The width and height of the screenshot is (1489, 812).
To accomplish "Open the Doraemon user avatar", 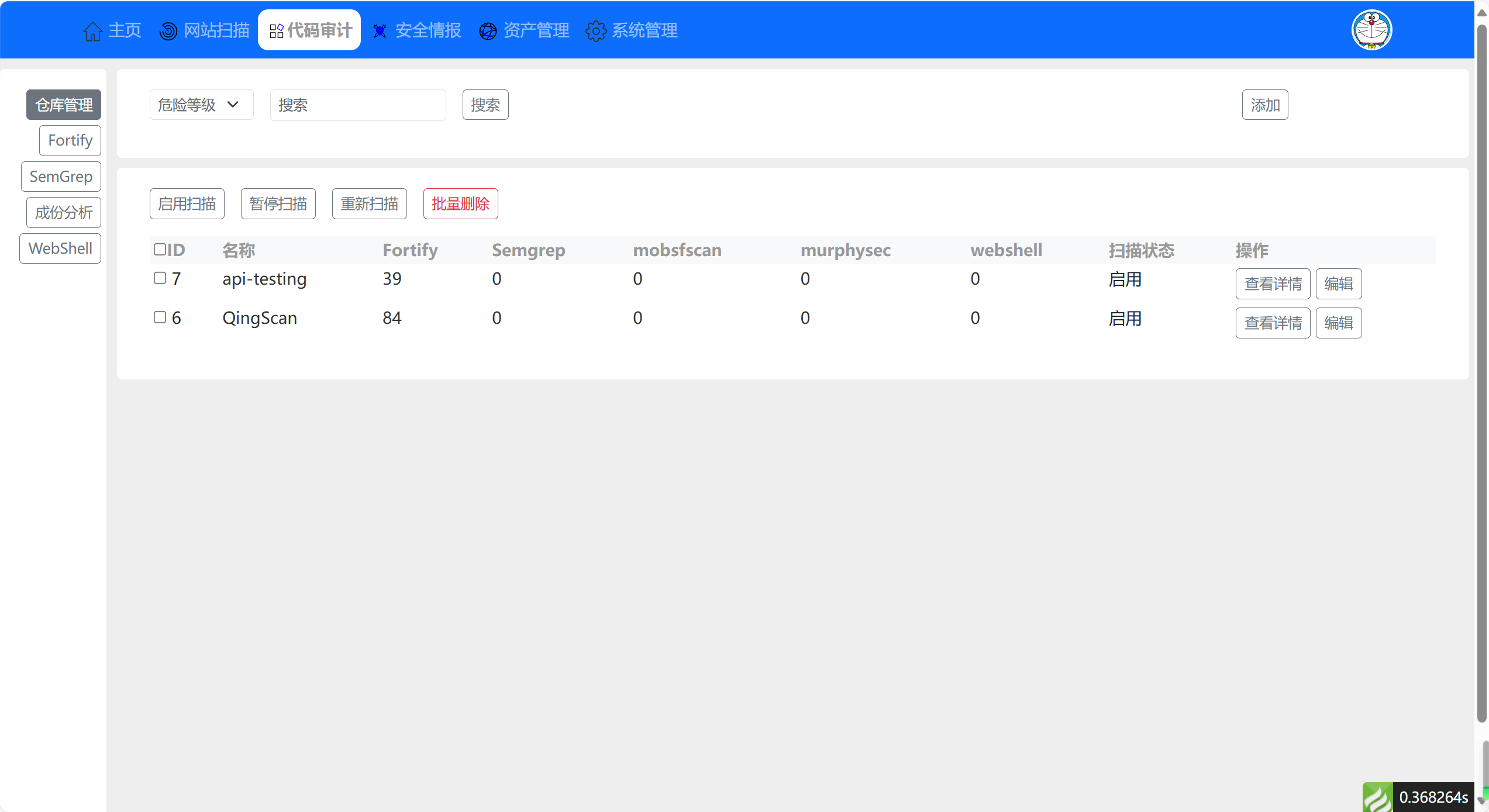I will point(1371,30).
